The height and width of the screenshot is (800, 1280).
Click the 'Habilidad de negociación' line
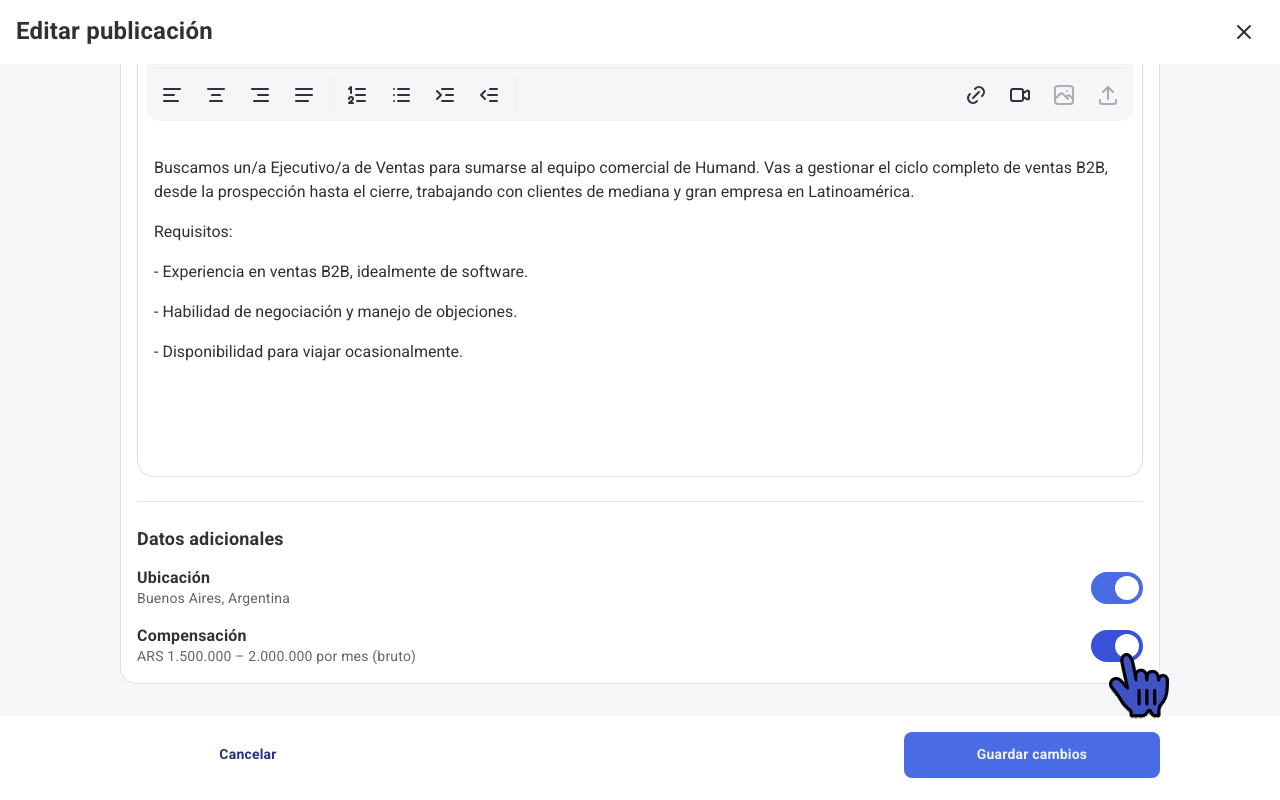click(x=336, y=312)
